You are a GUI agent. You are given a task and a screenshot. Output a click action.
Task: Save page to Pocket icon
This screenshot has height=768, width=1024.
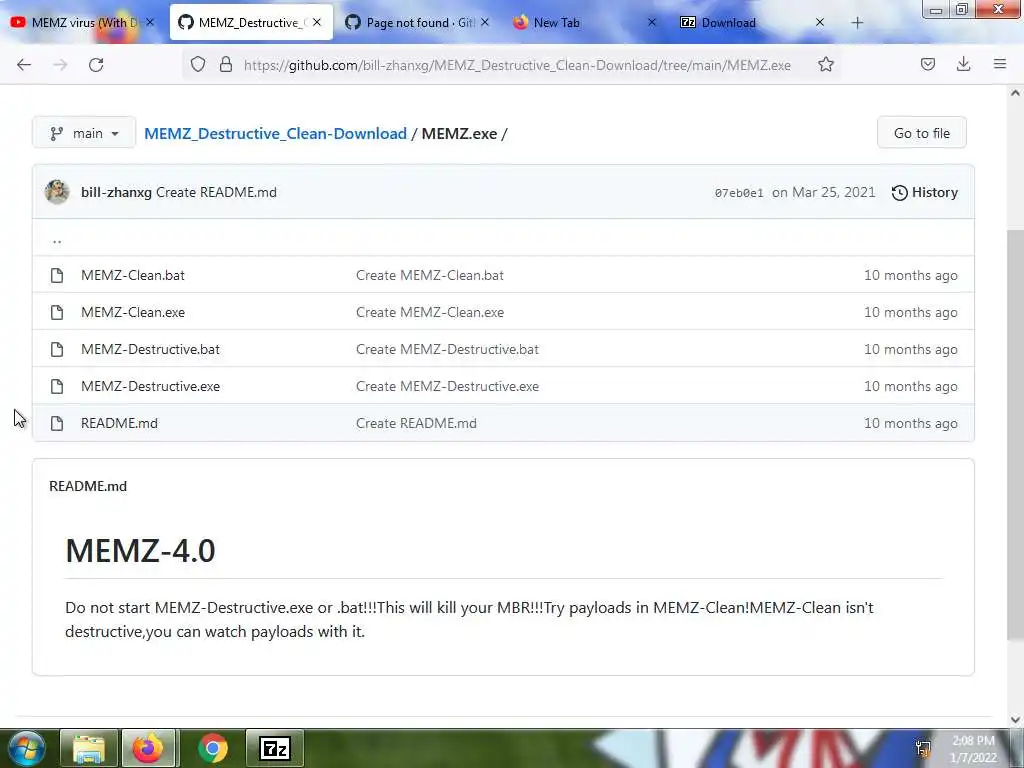point(927,64)
